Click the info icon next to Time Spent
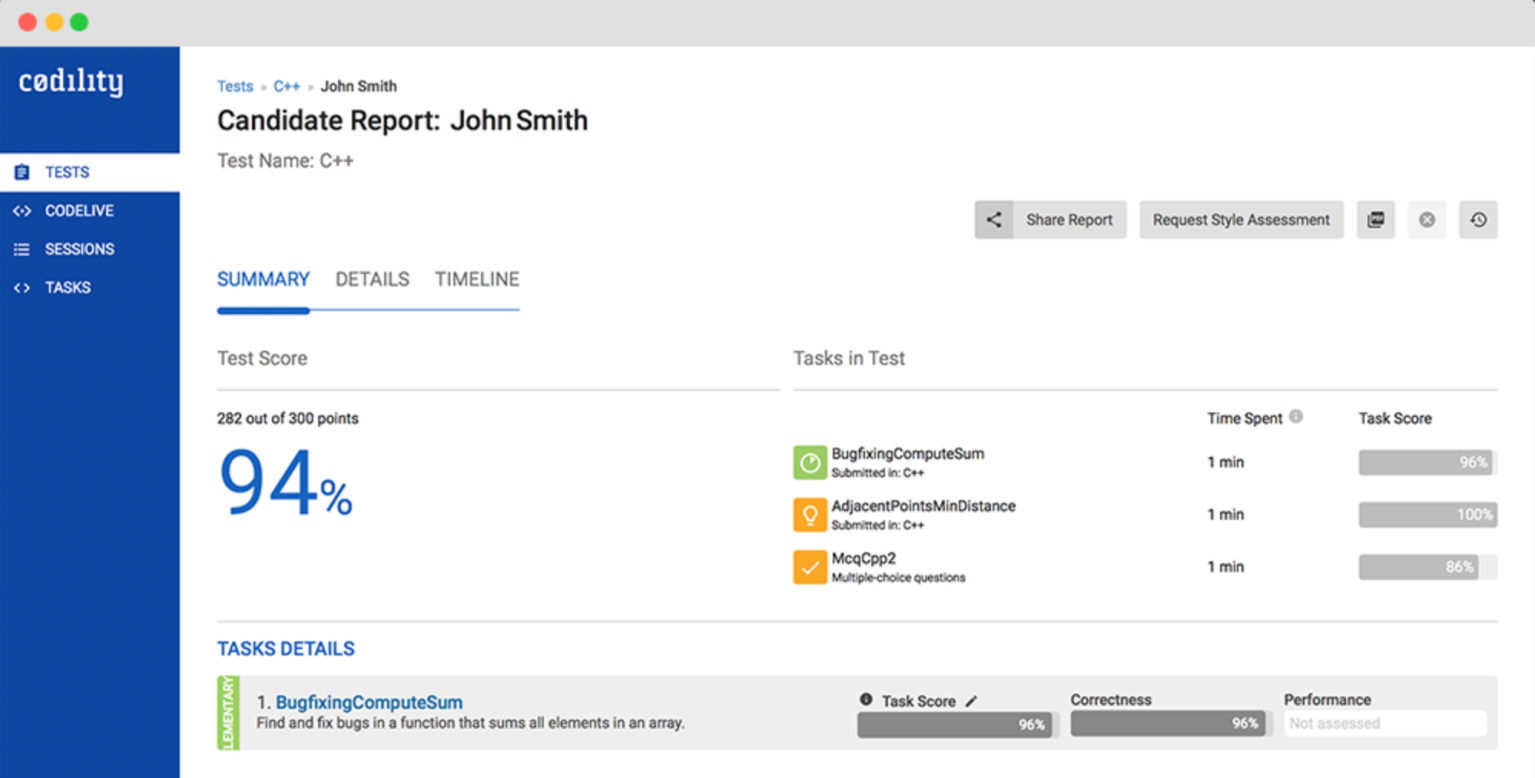This screenshot has height=778, width=1535. click(1296, 417)
